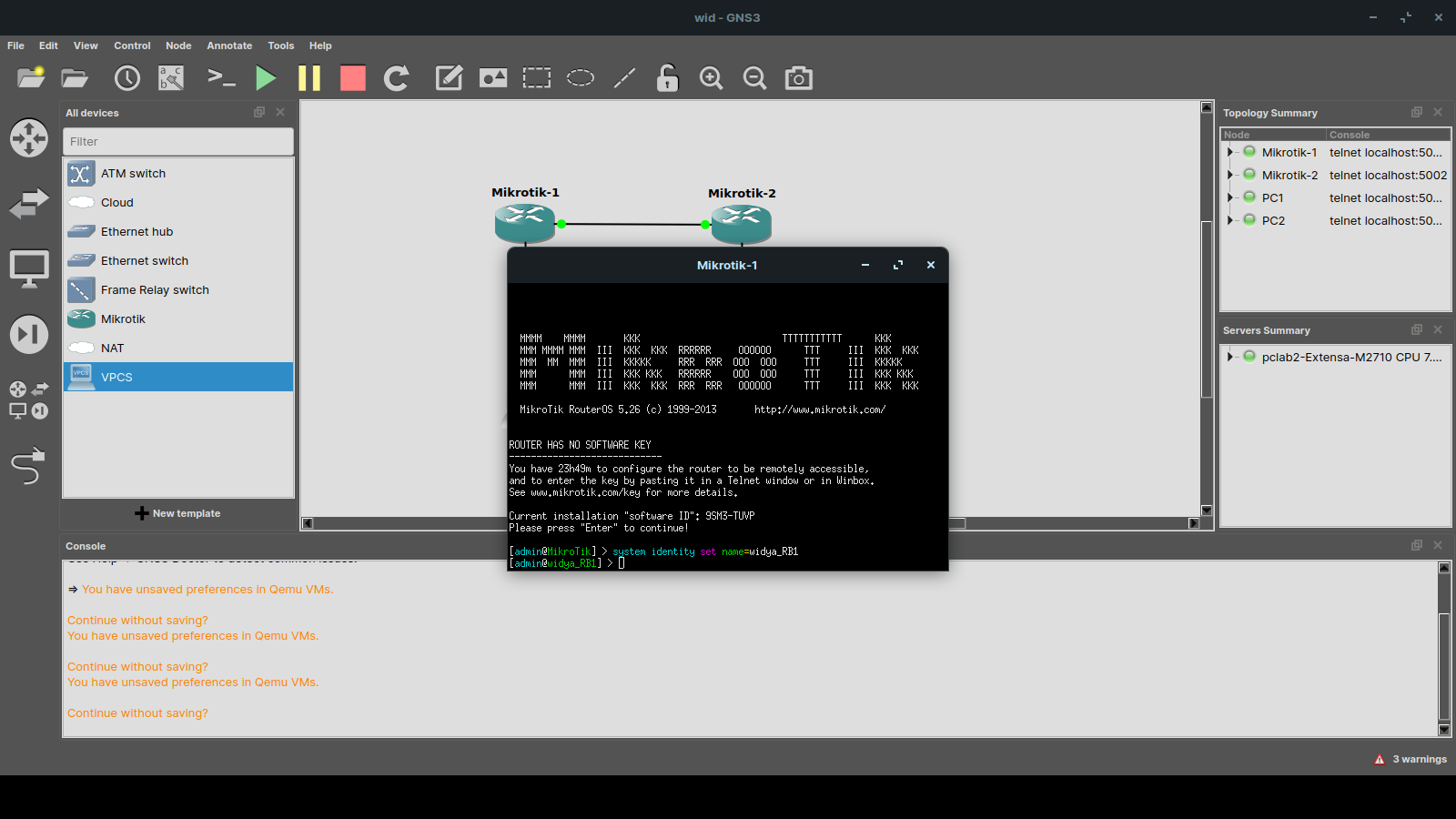Stop all nodes with red square
Screen dimensions: 1456x819
click(x=353, y=78)
